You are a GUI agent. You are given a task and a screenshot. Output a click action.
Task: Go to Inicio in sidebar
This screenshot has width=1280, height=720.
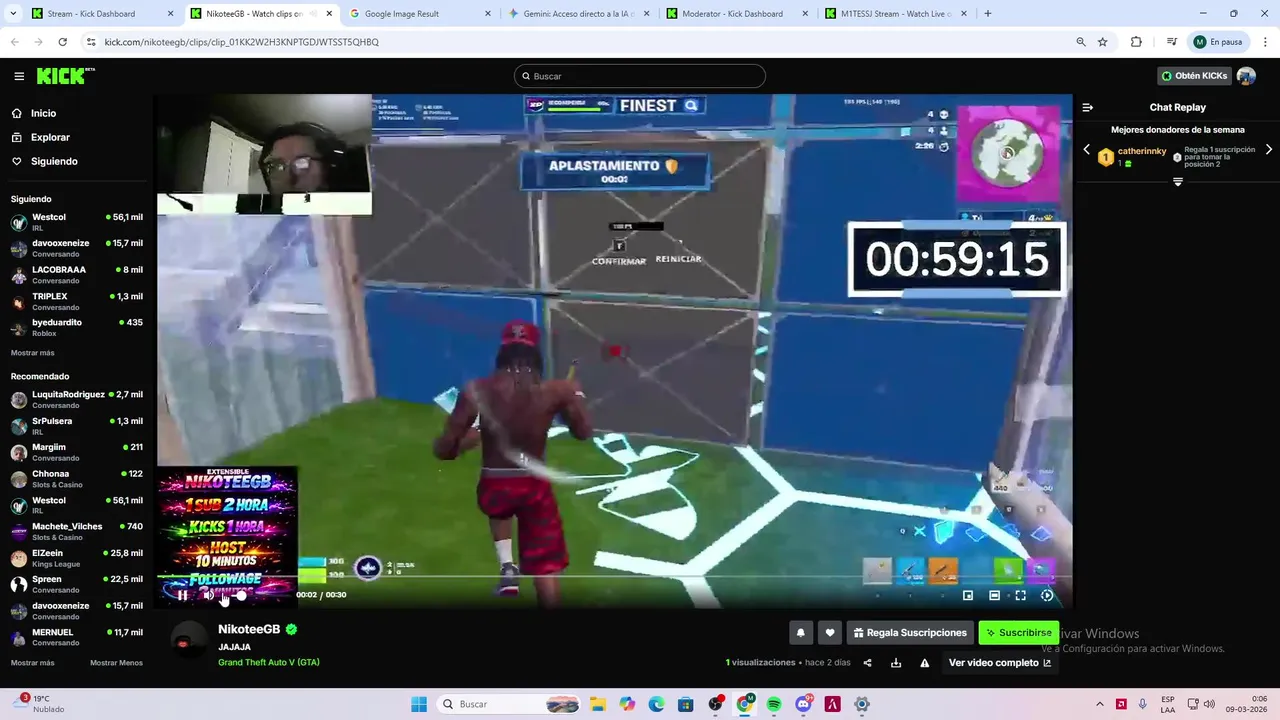43,113
